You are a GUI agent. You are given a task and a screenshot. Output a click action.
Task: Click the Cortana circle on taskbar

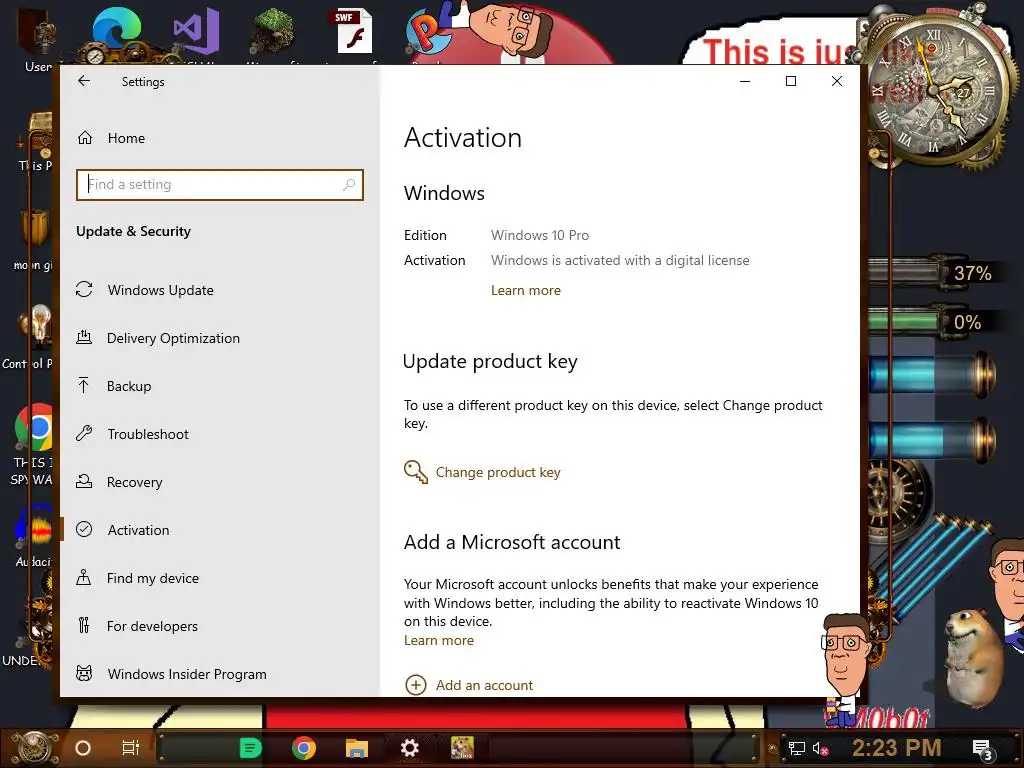83,748
